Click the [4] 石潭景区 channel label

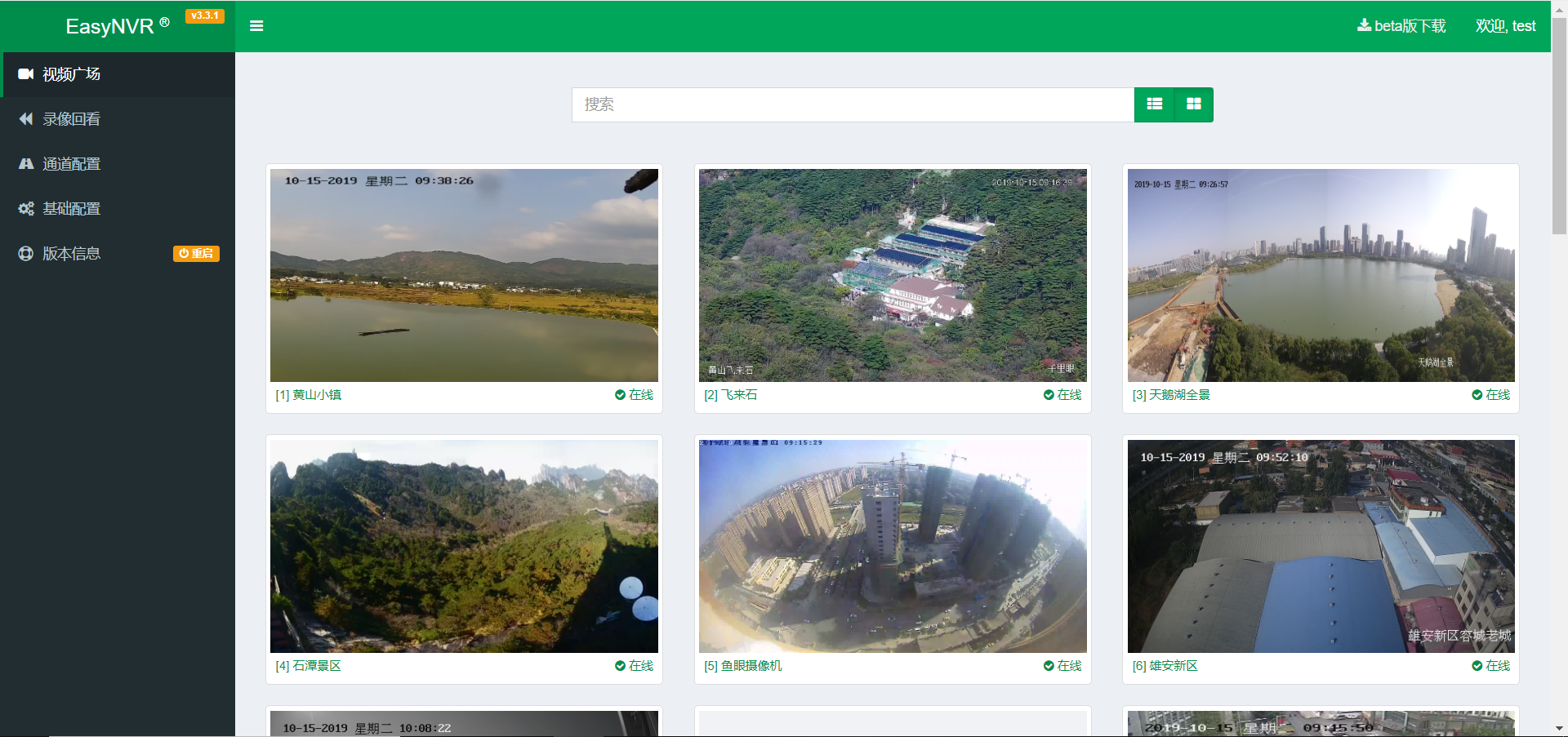309,666
